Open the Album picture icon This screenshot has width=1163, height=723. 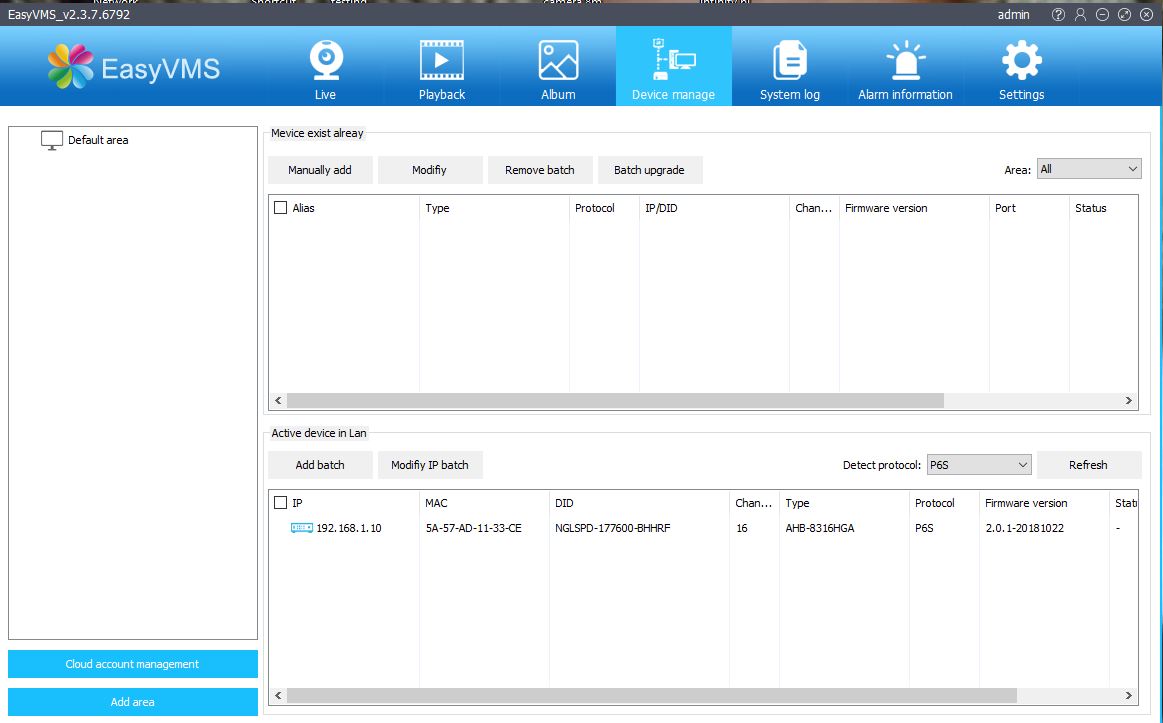[x=558, y=61]
